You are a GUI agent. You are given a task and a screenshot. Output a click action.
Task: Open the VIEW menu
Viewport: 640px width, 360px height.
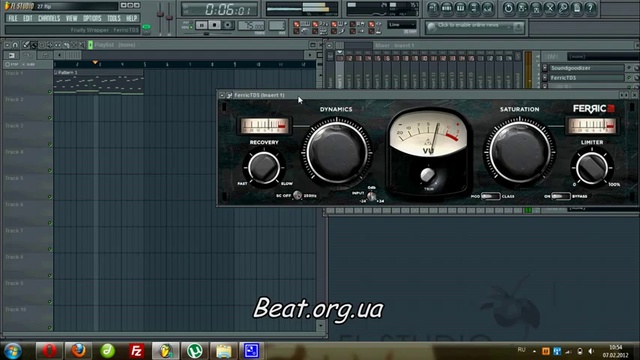71,18
